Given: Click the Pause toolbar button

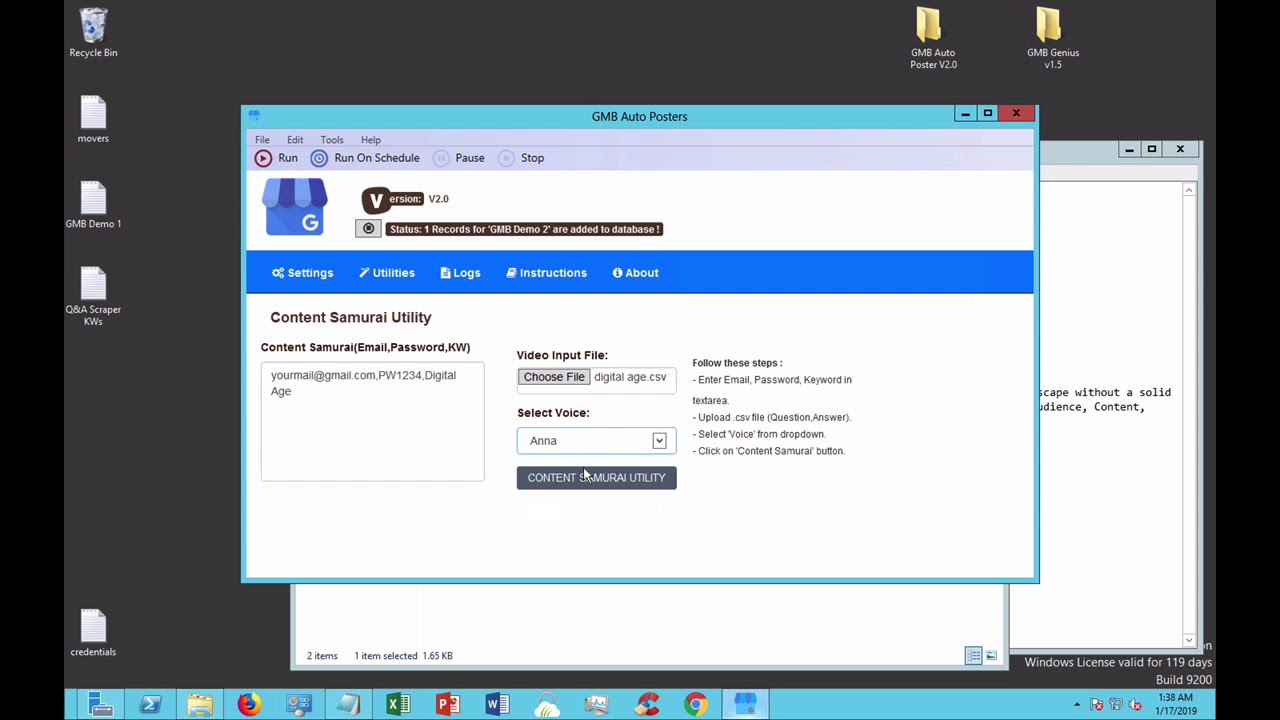Looking at the screenshot, I should [459, 158].
